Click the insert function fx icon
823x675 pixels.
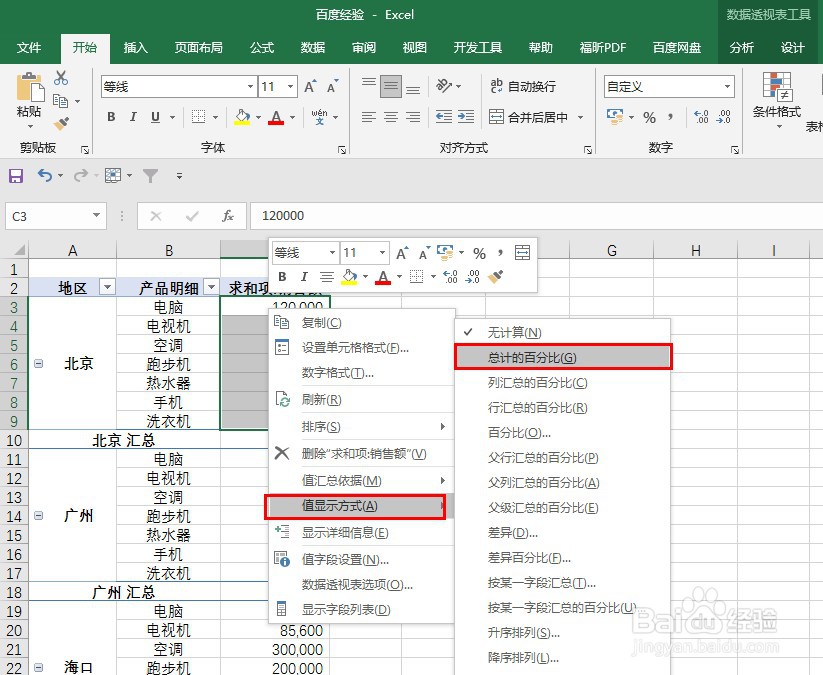coord(227,216)
